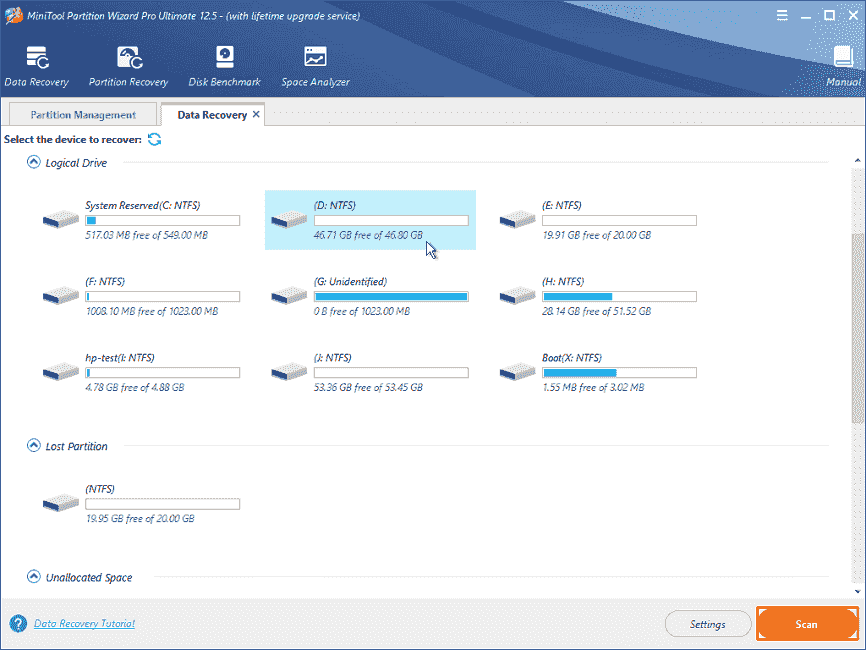Image resolution: width=866 pixels, height=650 pixels.
Task: Click "1.55 MB free of 3.02 MB" text
Action: click(x=593, y=388)
